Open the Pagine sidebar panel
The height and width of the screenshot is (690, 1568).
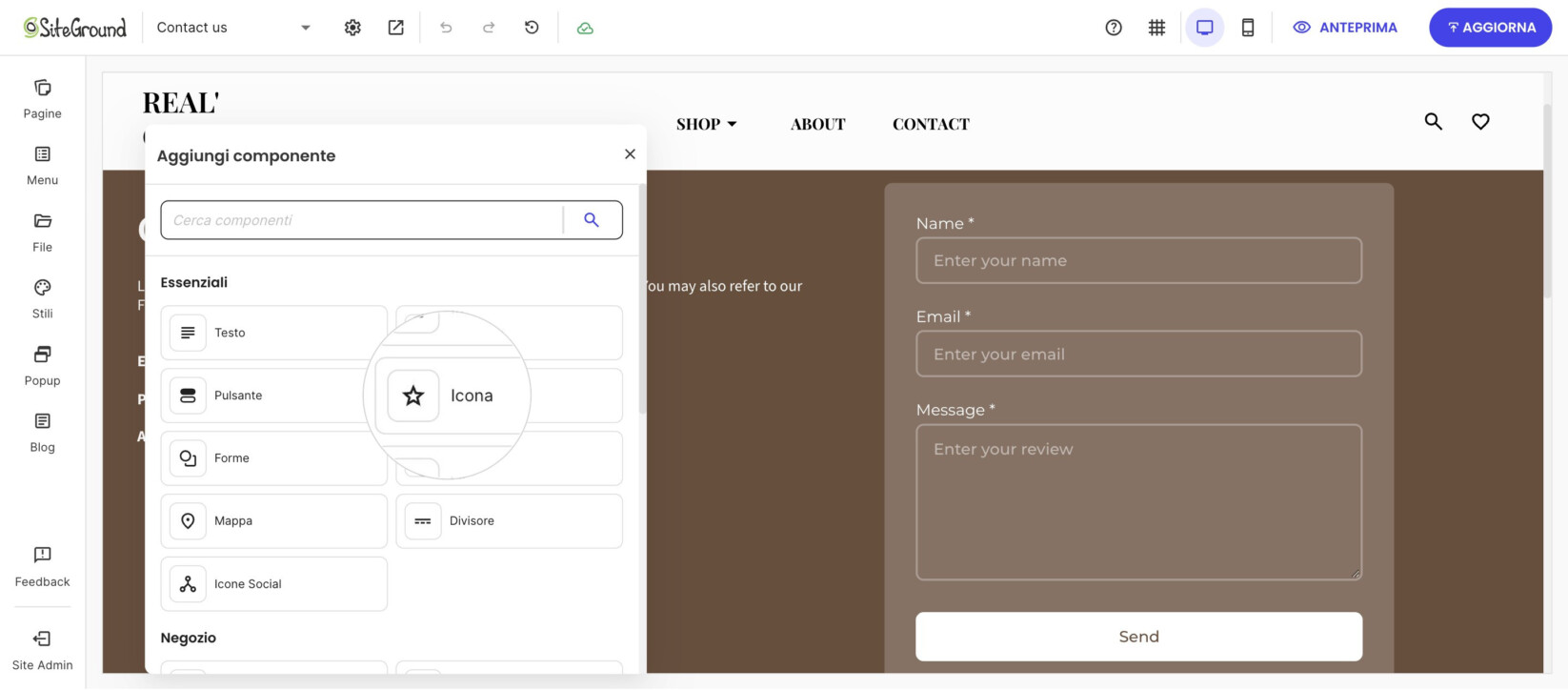coord(43,99)
